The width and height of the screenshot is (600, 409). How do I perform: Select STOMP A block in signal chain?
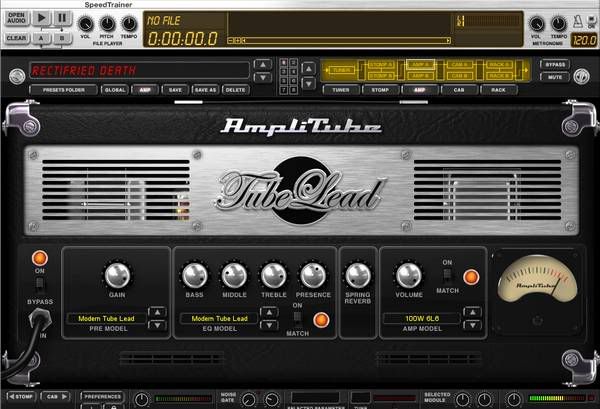(x=380, y=65)
